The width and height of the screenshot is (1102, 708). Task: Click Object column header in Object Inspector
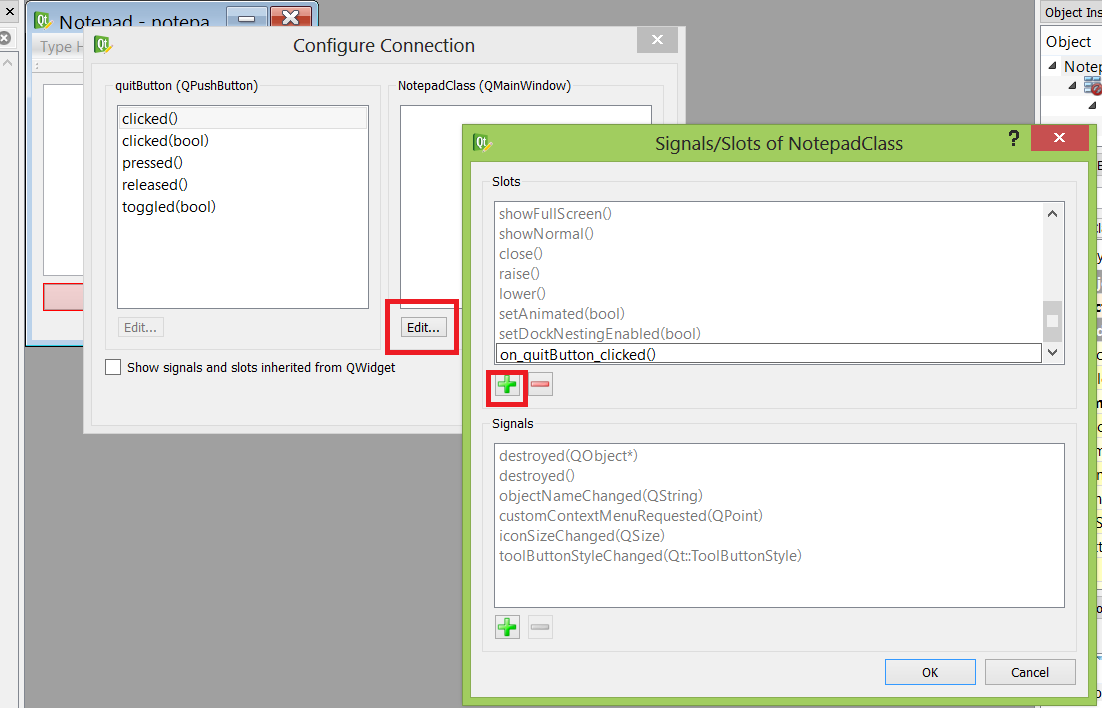pos(1072,41)
